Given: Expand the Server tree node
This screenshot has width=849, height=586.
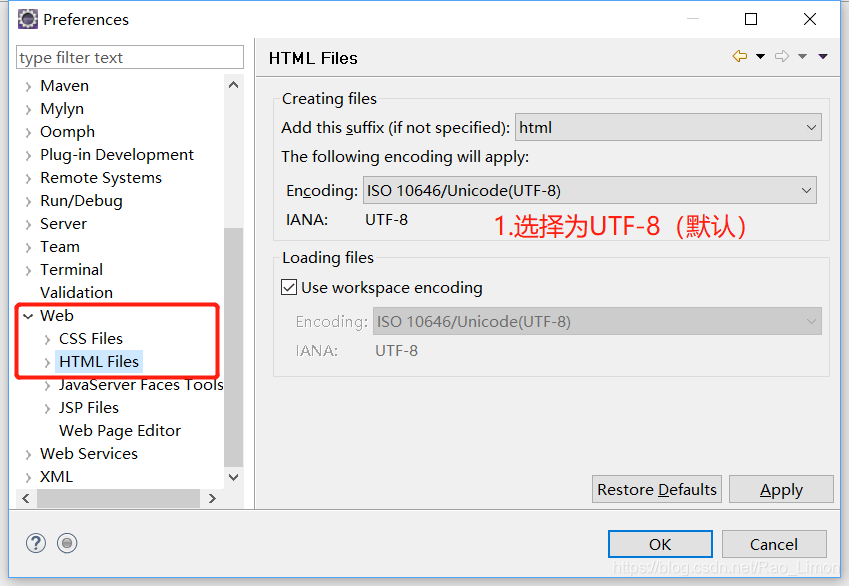Looking at the screenshot, I should pyautogui.click(x=28, y=224).
